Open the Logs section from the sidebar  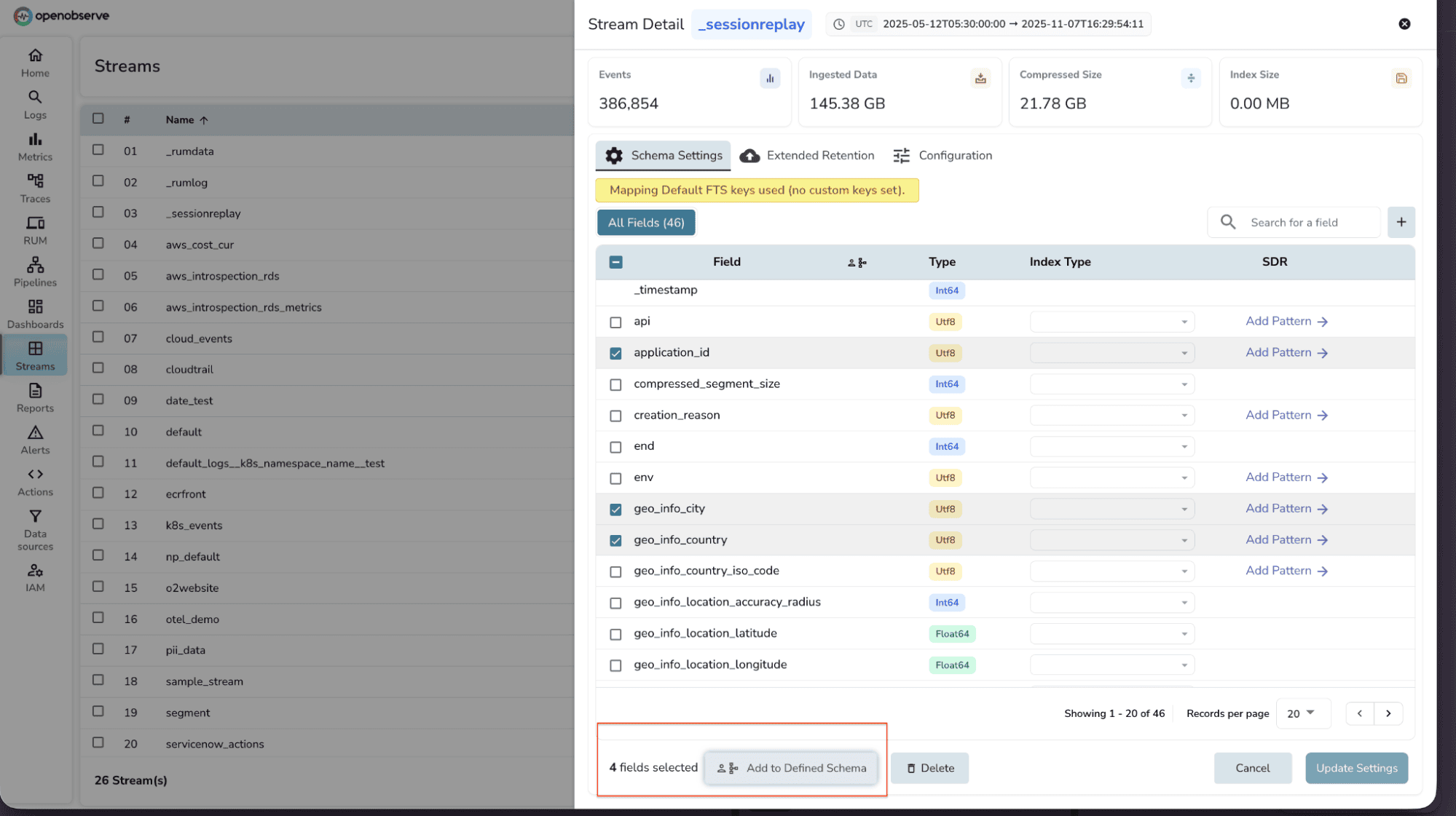[x=34, y=104]
